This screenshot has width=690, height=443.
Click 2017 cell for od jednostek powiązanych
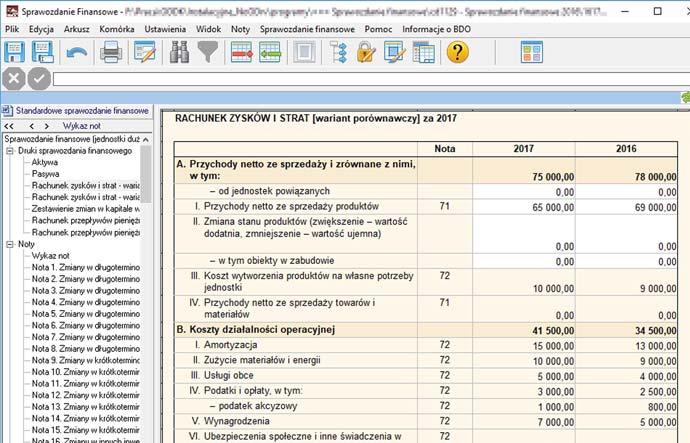524,191
